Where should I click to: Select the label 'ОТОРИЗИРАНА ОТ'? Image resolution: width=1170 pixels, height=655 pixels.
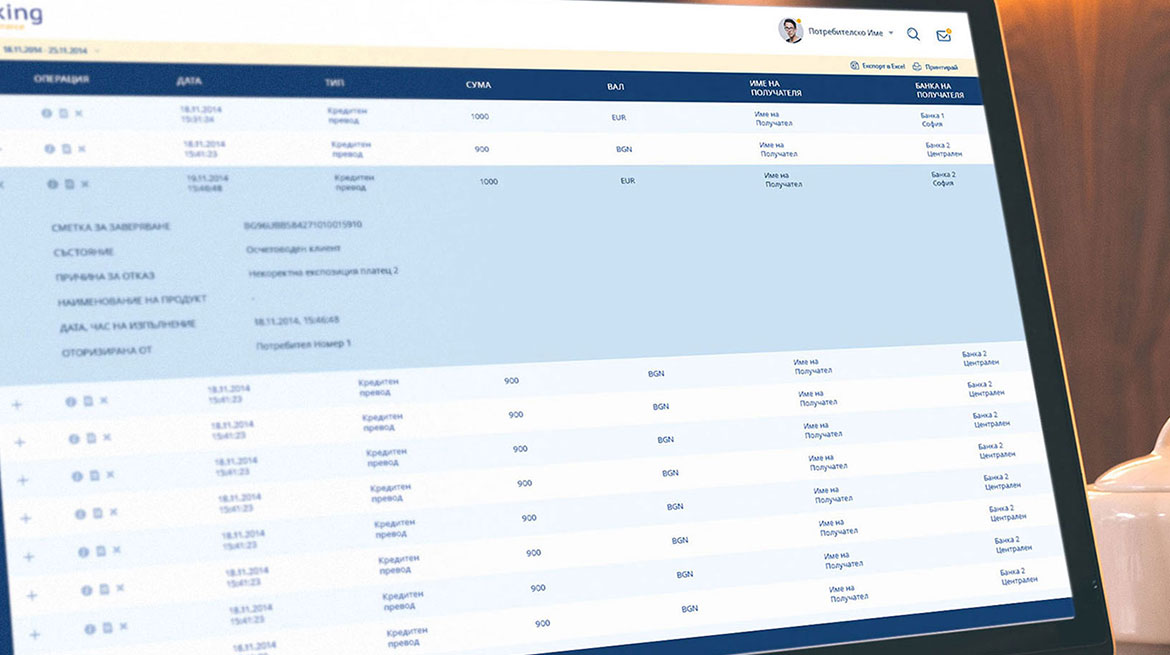pos(107,351)
